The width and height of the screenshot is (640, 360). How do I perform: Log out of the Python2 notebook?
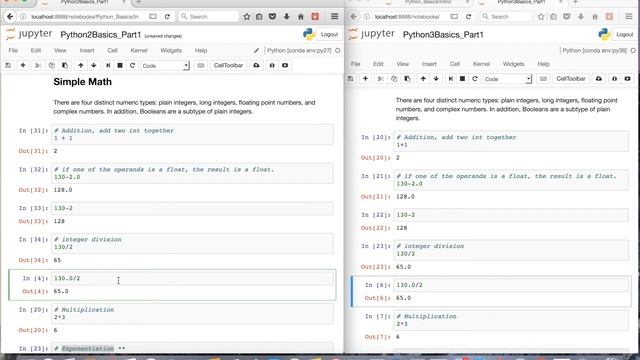329,35
